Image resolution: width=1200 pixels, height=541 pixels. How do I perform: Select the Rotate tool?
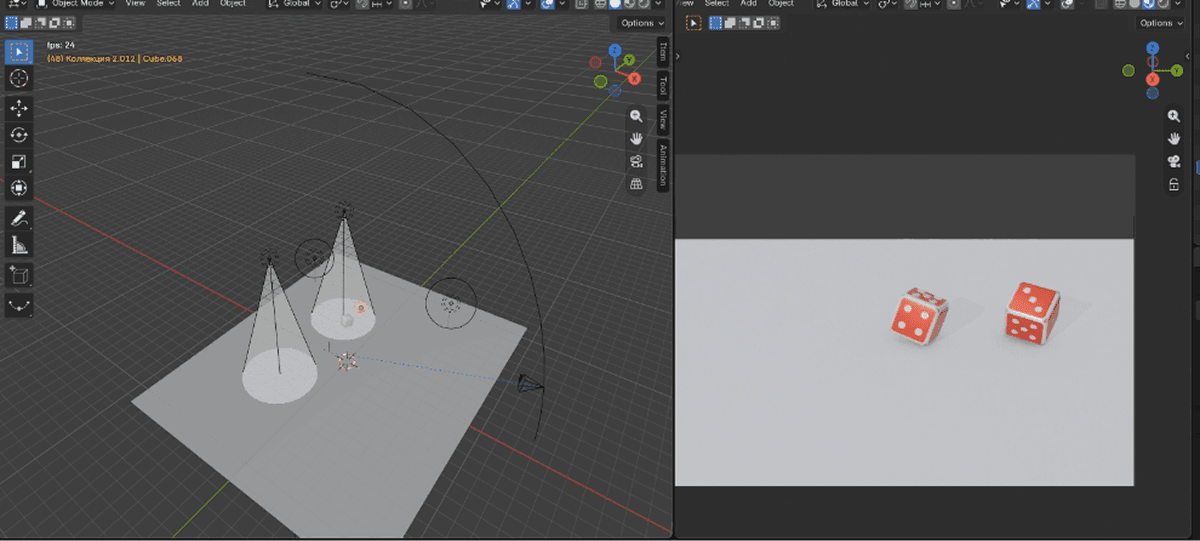(19, 134)
